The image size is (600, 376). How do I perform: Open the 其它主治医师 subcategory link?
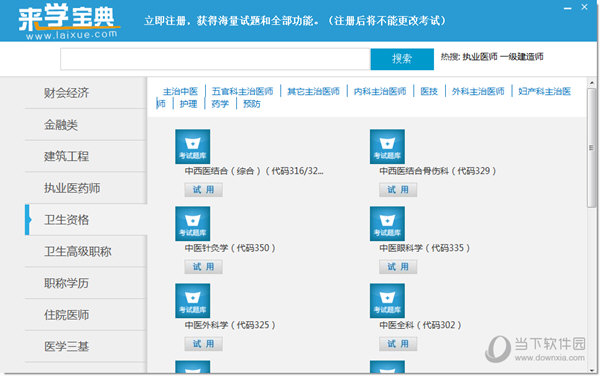[x=313, y=91]
